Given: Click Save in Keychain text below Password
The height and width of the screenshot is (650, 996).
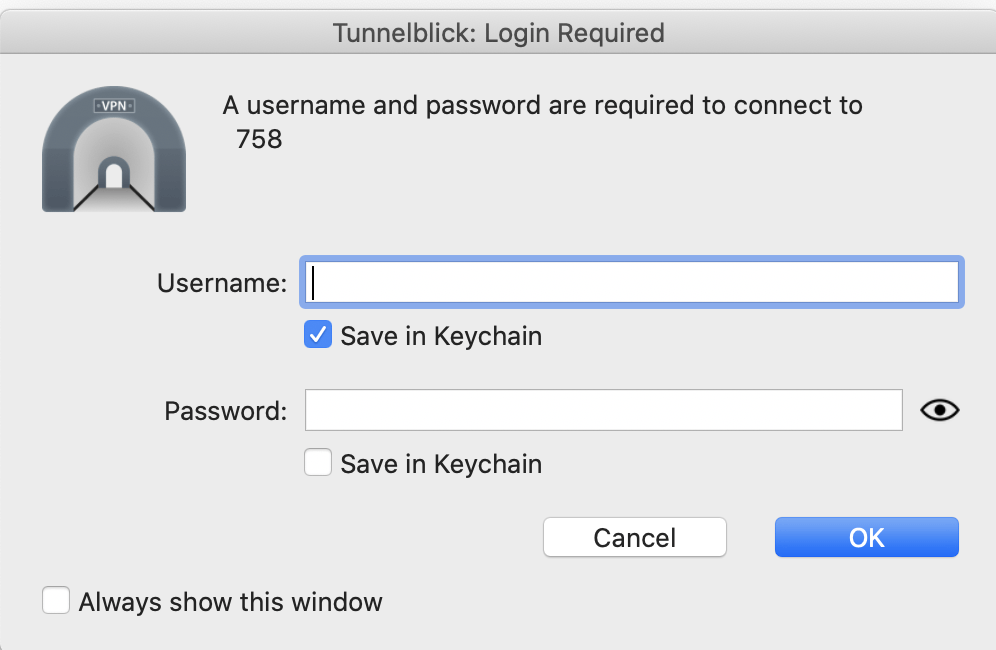Looking at the screenshot, I should pos(441,464).
